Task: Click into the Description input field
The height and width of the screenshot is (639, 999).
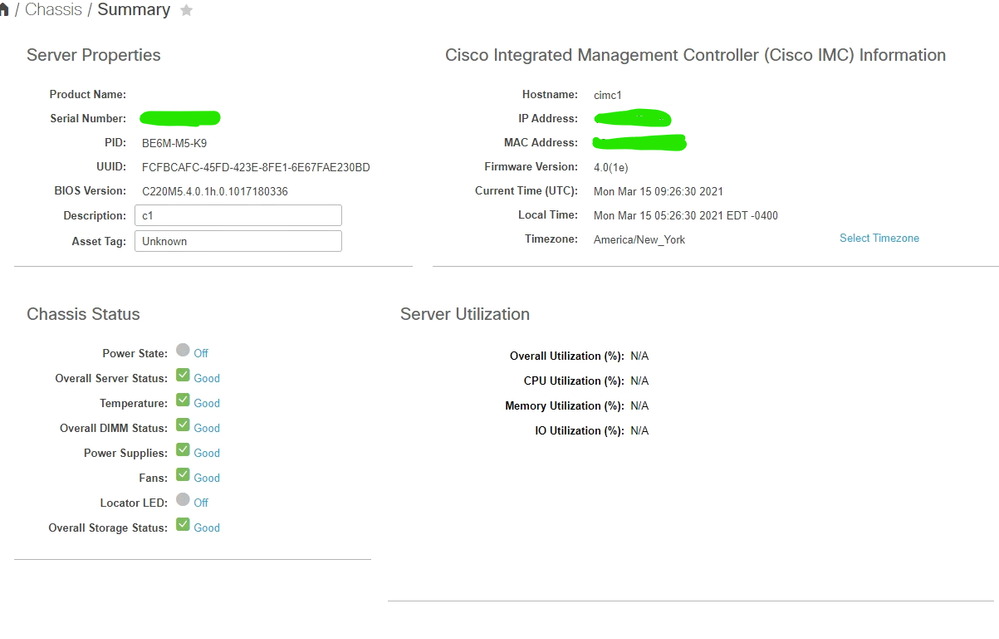Action: click(x=238, y=215)
